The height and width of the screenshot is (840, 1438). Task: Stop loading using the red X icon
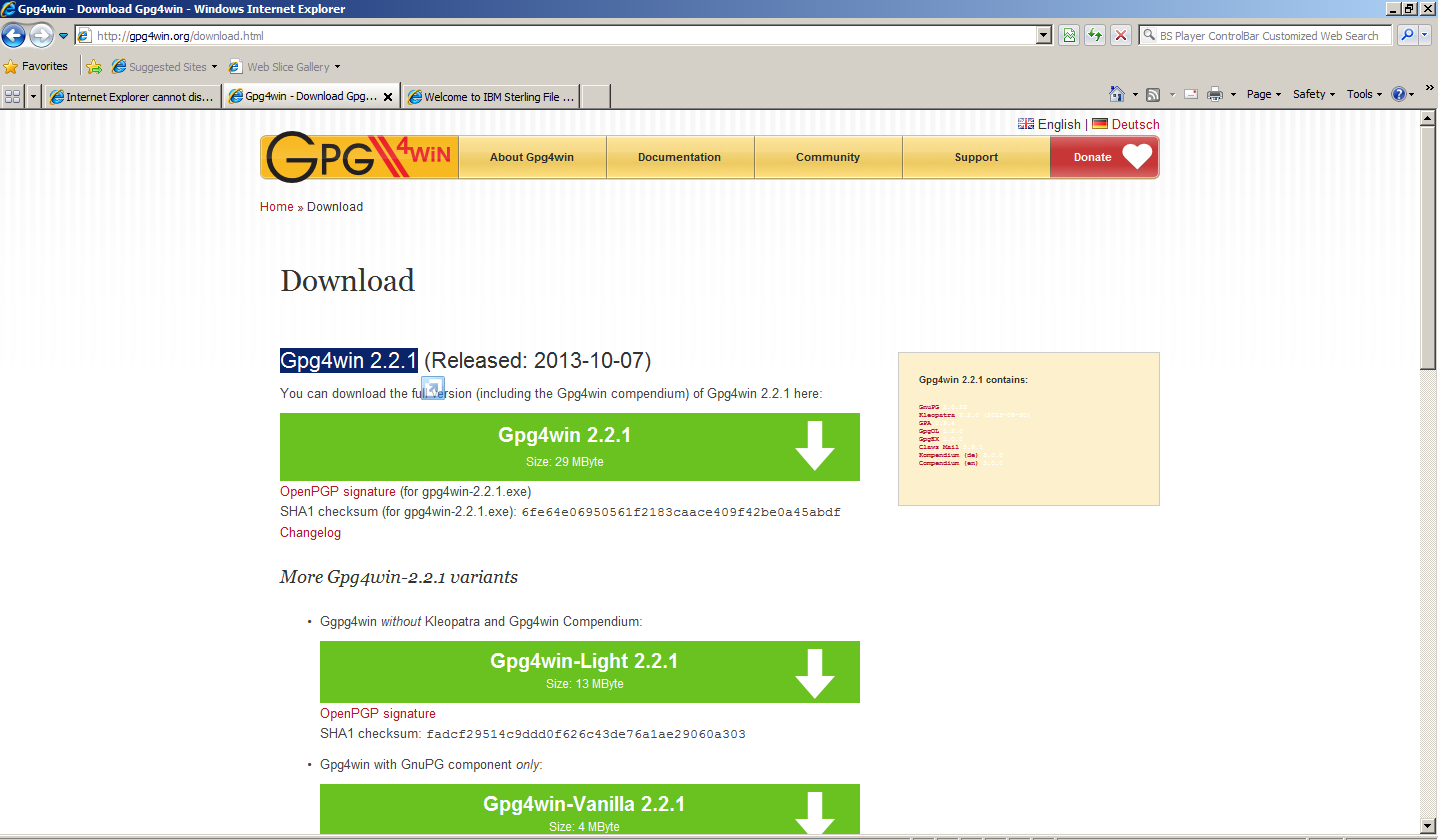click(1120, 35)
